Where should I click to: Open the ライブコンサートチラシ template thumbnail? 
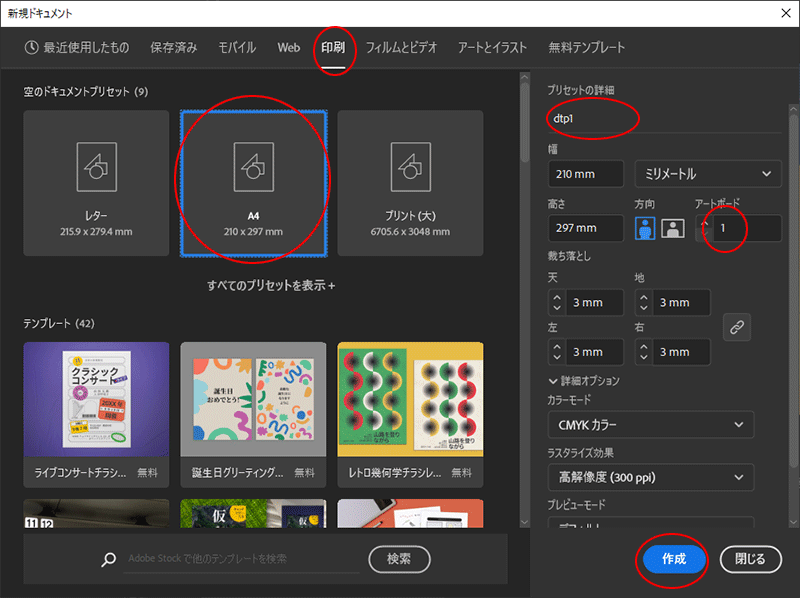pyautogui.click(x=96, y=398)
